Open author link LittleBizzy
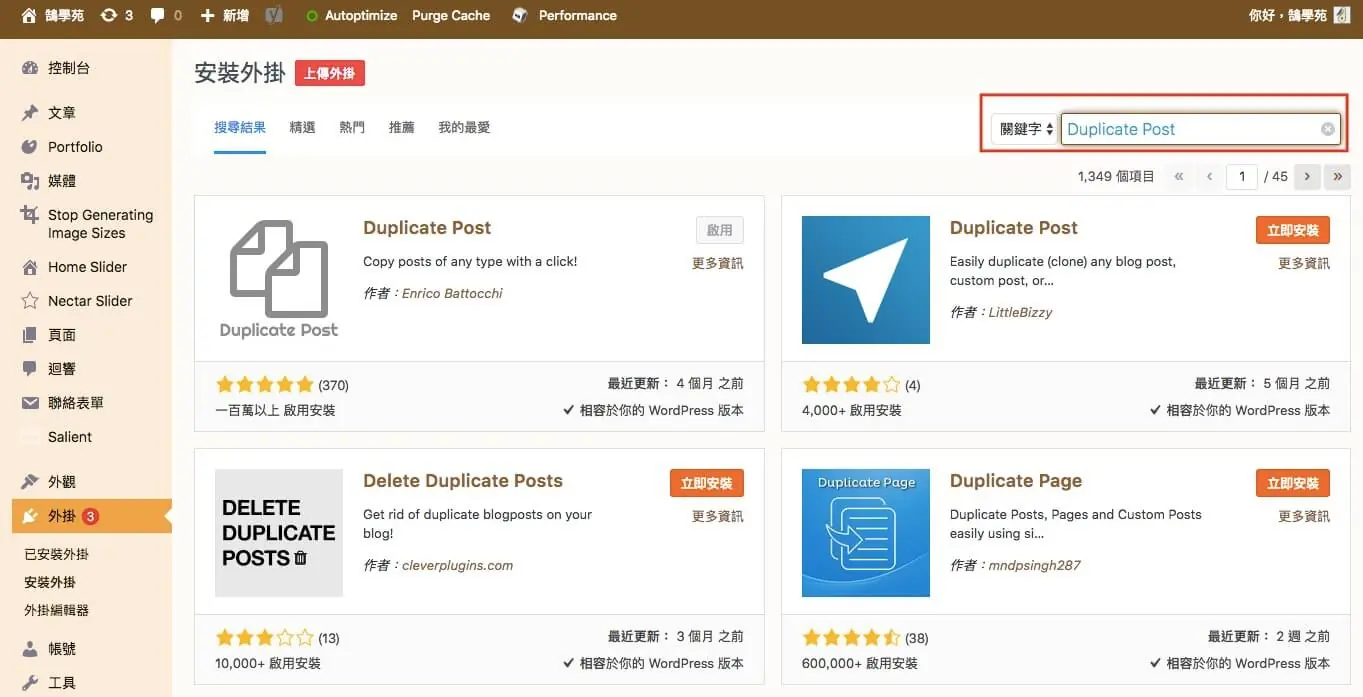Image resolution: width=1363 pixels, height=697 pixels. (x=1020, y=312)
